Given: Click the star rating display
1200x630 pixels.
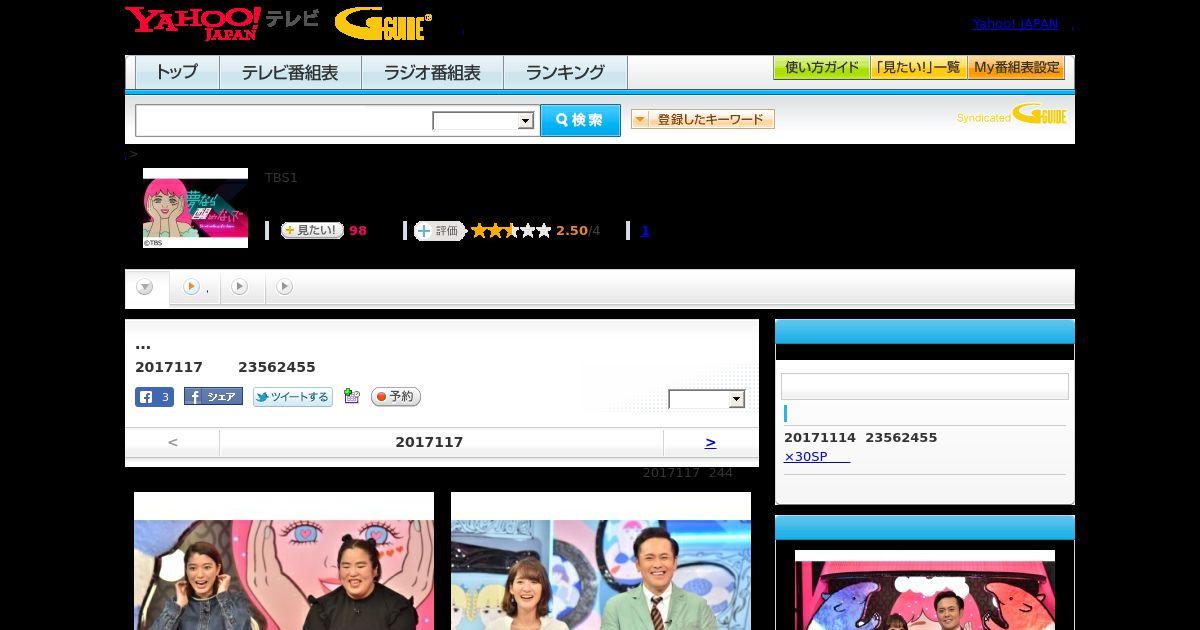Looking at the screenshot, I should [x=511, y=231].
